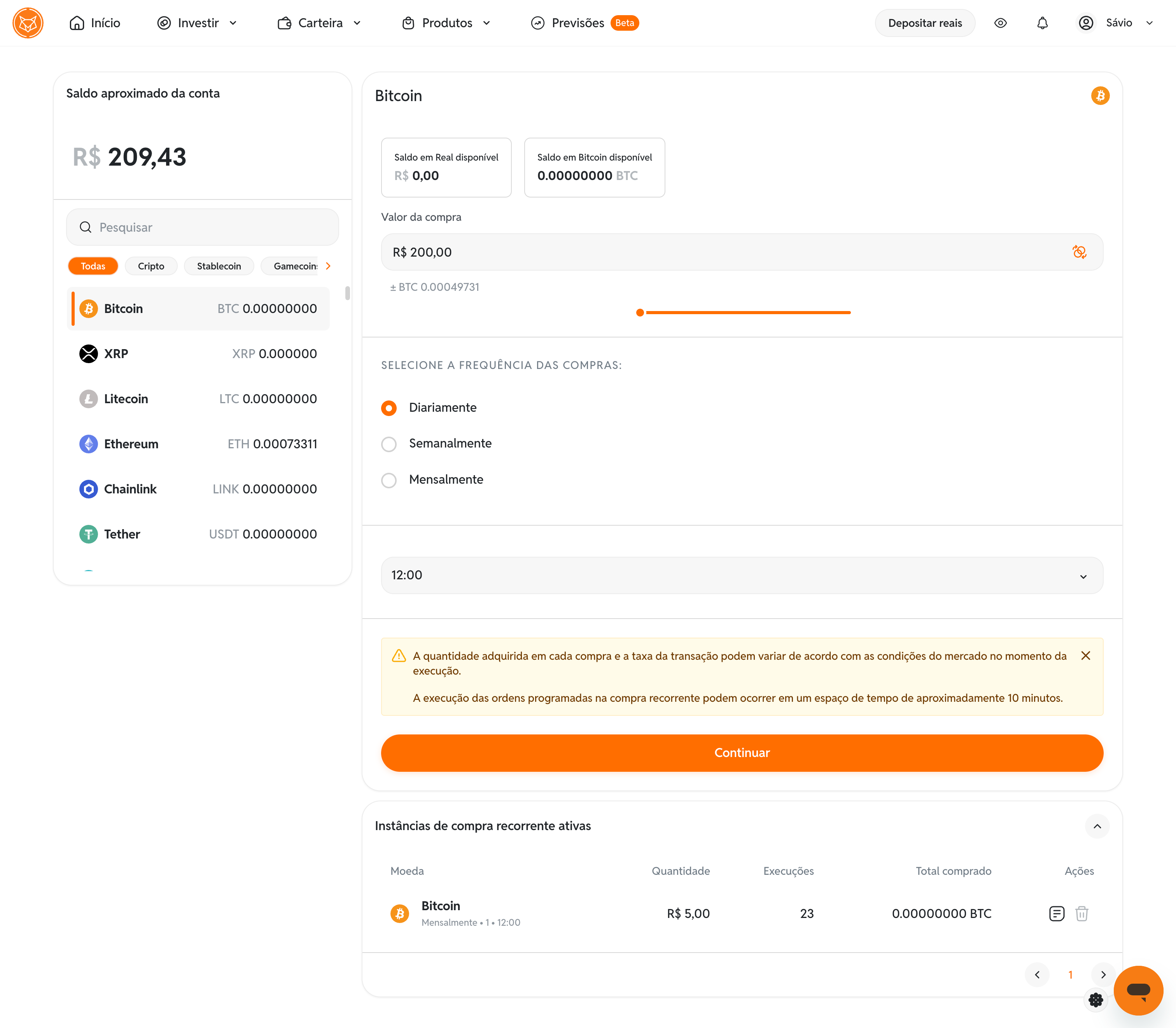Click the BTC 0.00000000 balance in the list
This screenshot has height=1028, width=1176.
[267, 309]
